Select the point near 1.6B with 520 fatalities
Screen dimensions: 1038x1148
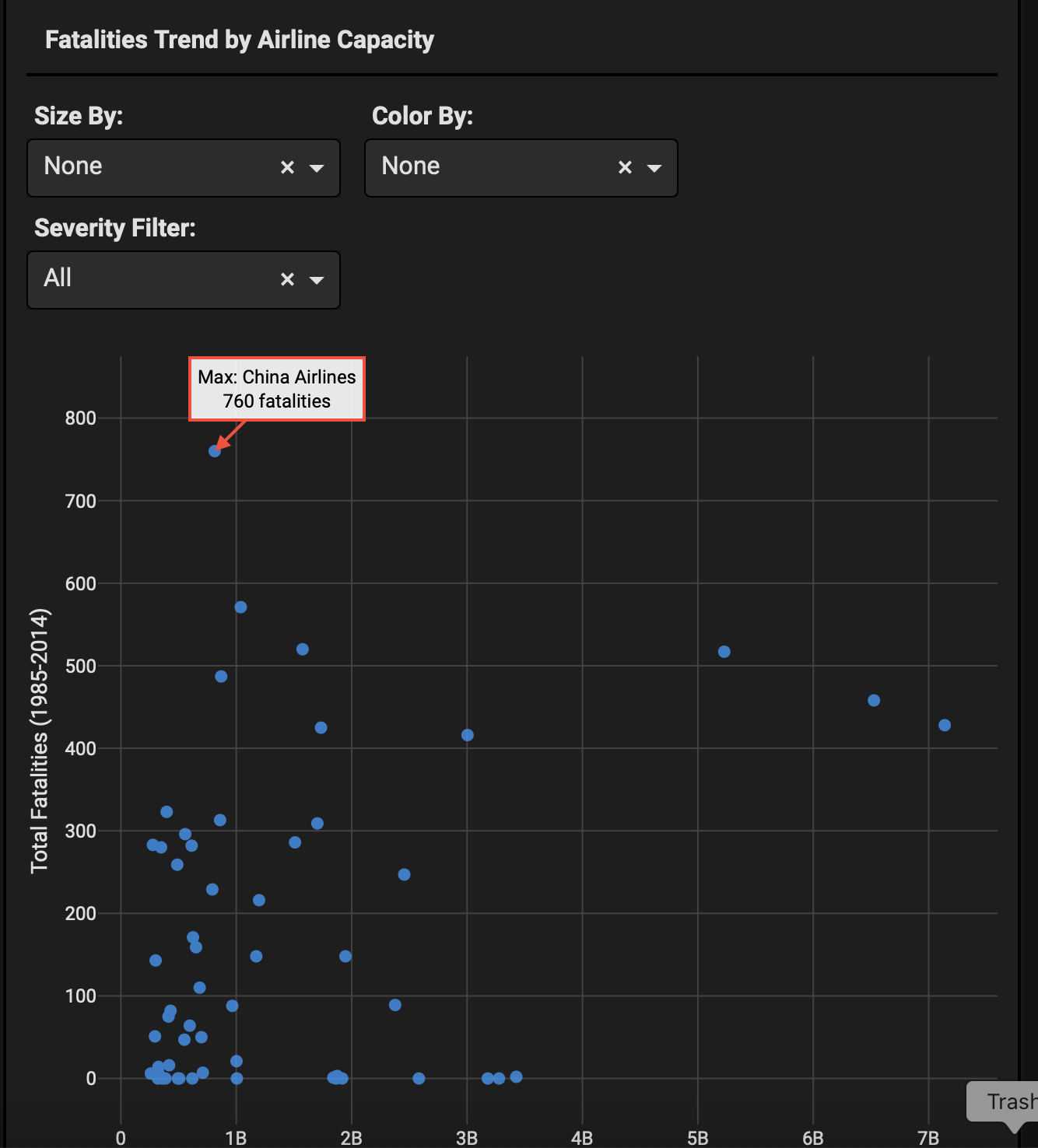pos(303,649)
